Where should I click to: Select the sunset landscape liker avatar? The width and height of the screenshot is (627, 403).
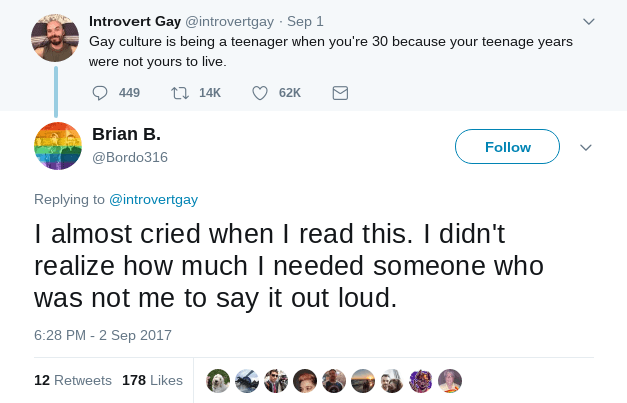pyautogui.click(x=363, y=381)
